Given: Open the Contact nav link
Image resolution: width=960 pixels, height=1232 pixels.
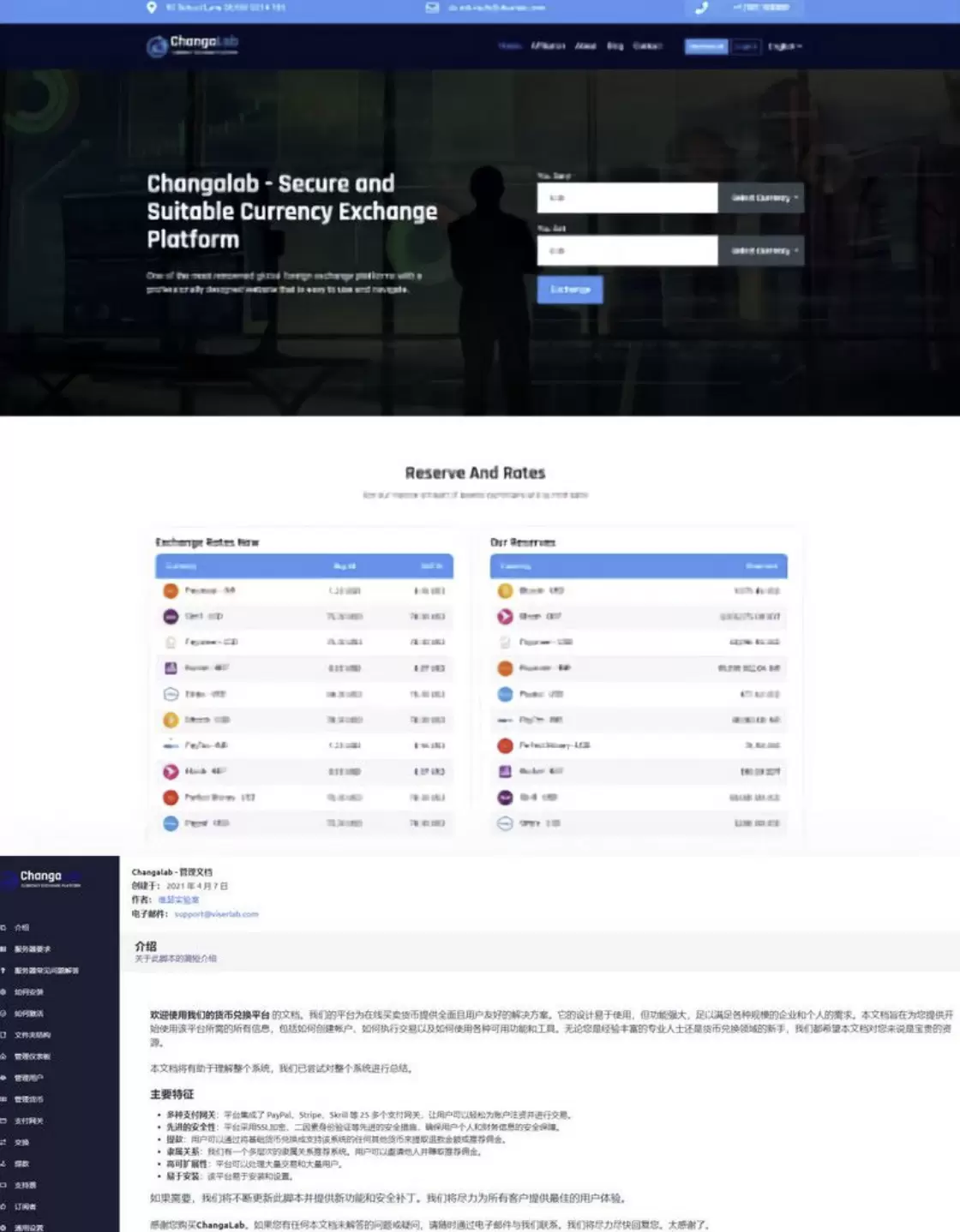Looking at the screenshot, I should coord(647,46).
